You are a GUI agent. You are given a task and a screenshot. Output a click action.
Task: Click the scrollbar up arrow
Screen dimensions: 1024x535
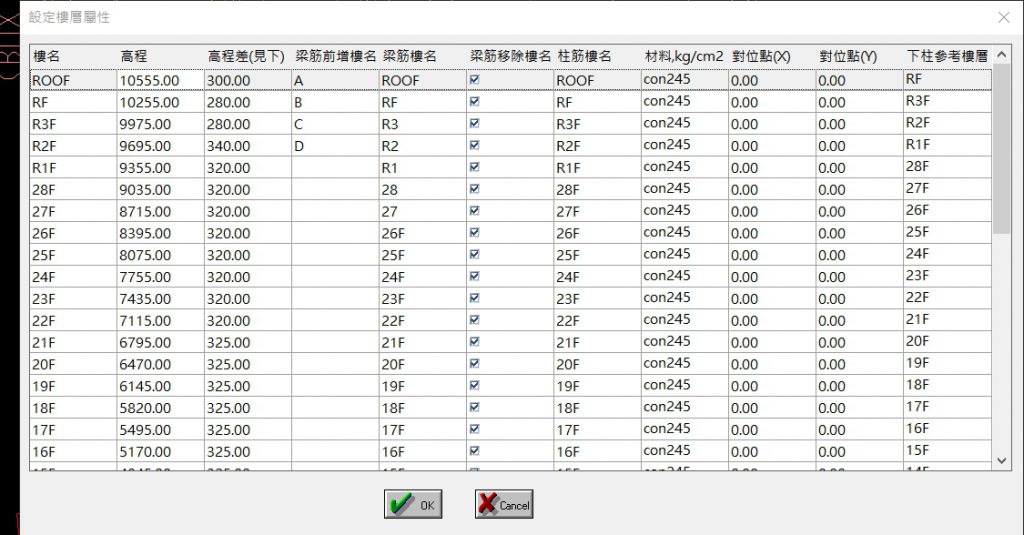(x=1002, y=56)
